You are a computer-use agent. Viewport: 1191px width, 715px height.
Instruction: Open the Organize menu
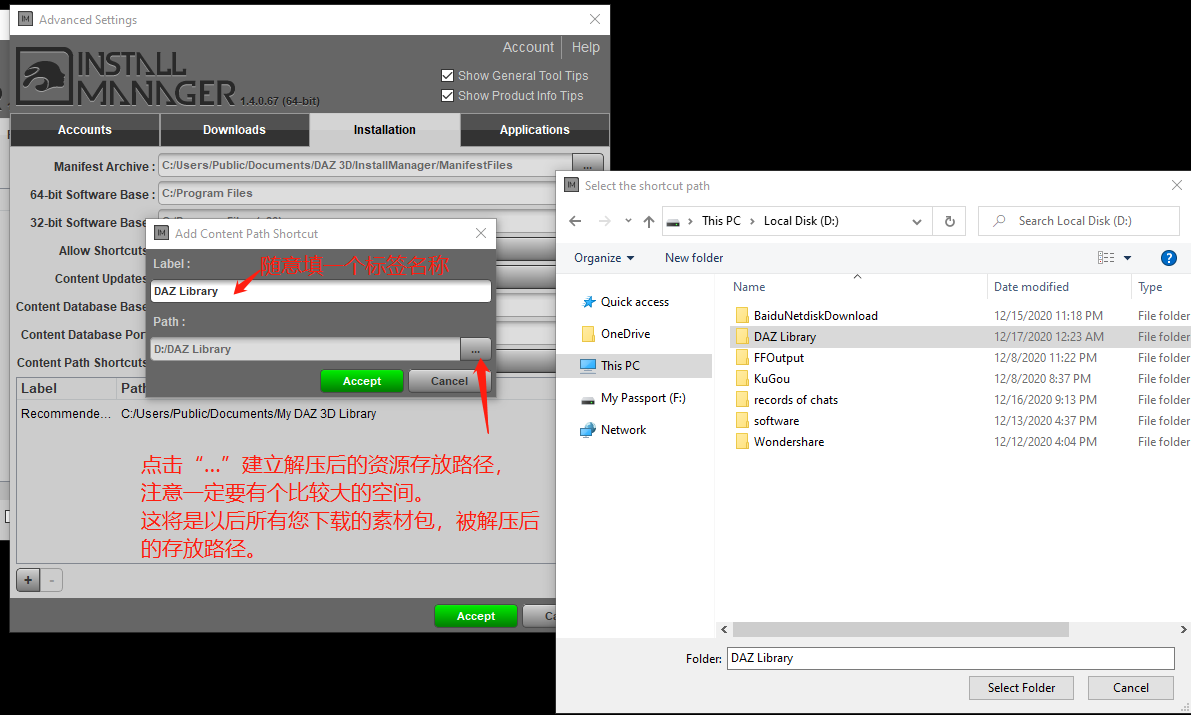click(604, 258)
